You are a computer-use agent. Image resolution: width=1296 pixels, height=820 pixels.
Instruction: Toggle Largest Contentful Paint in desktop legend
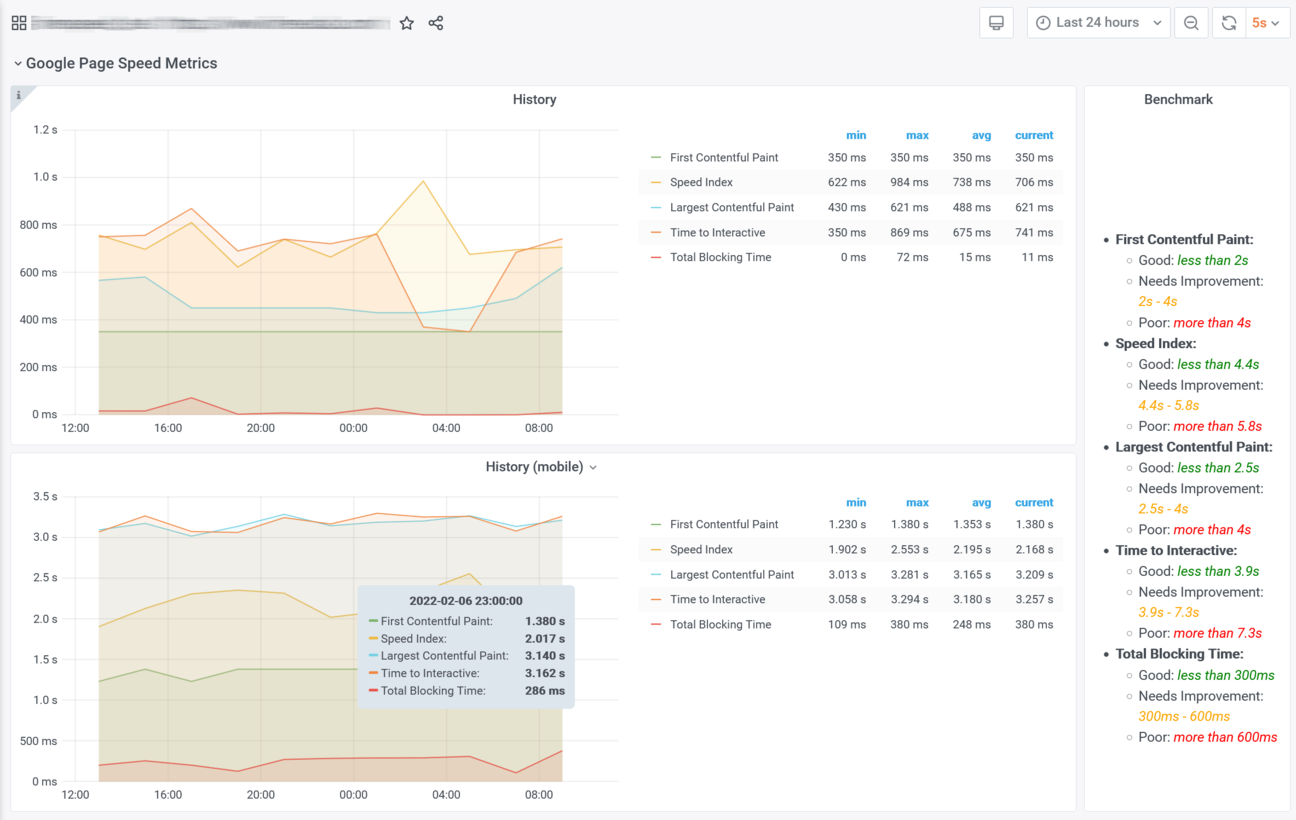tap(732, 207)
